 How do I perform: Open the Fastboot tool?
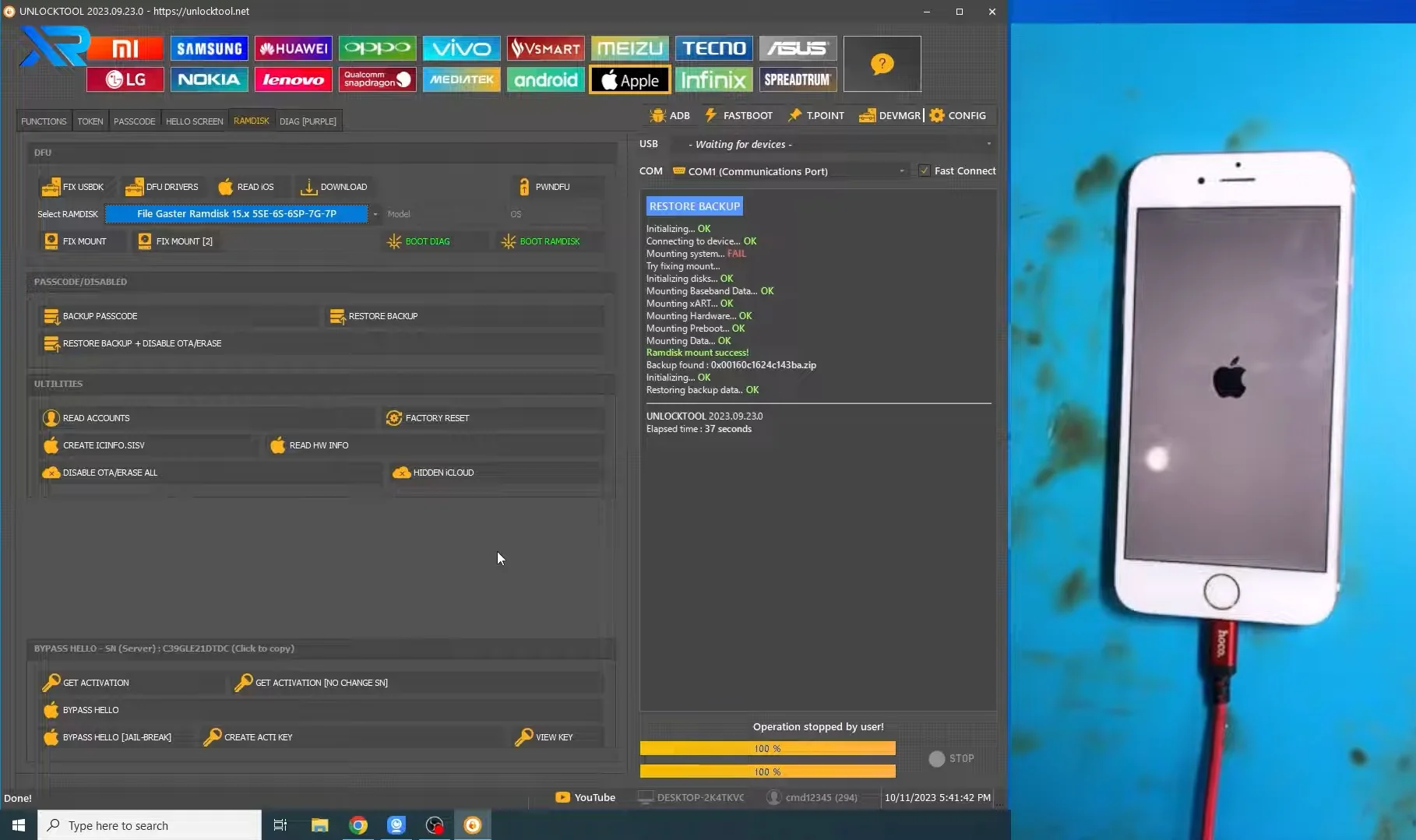tap(738, 115)
